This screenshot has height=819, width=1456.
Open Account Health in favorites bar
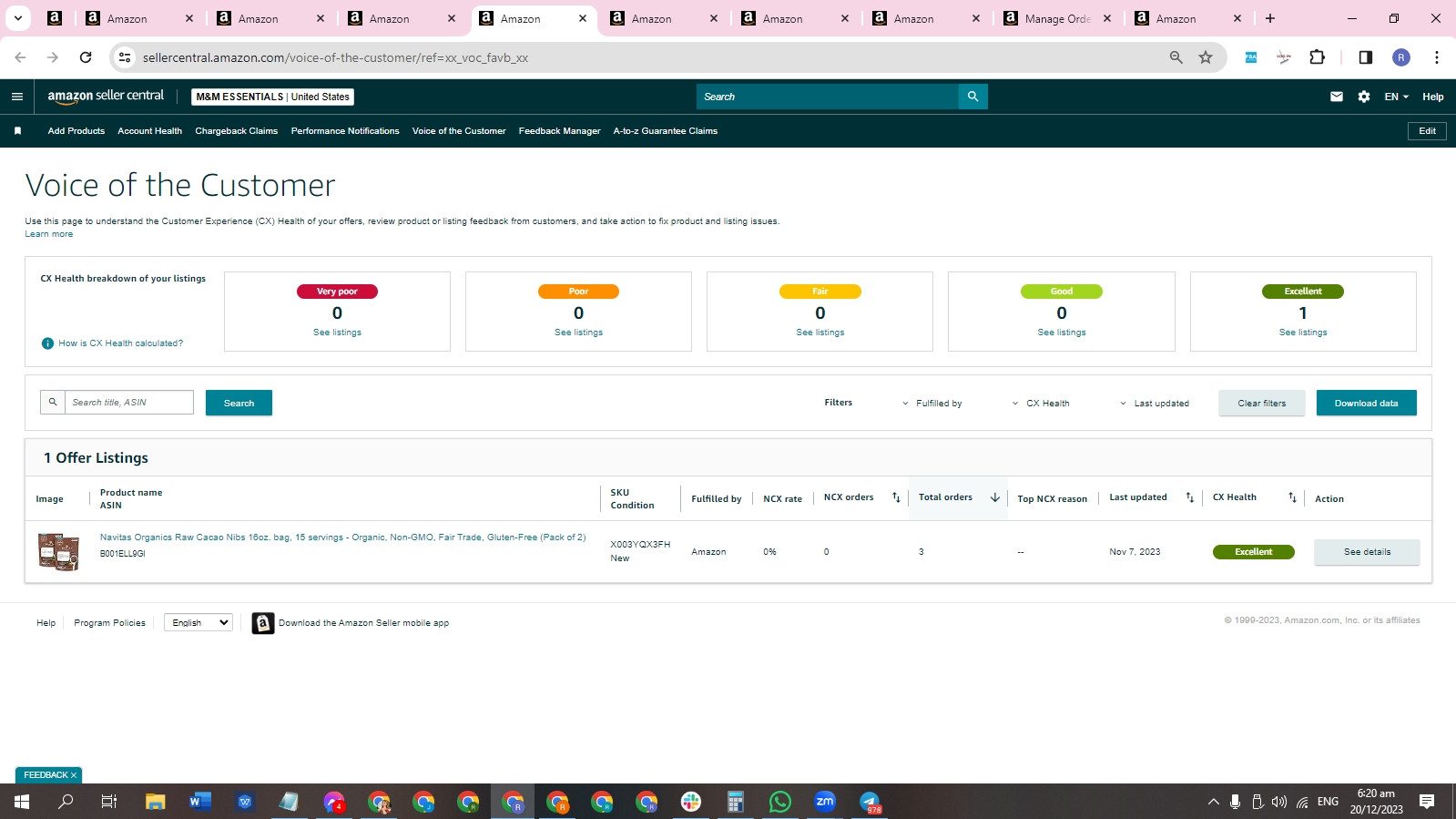(150, 131)
